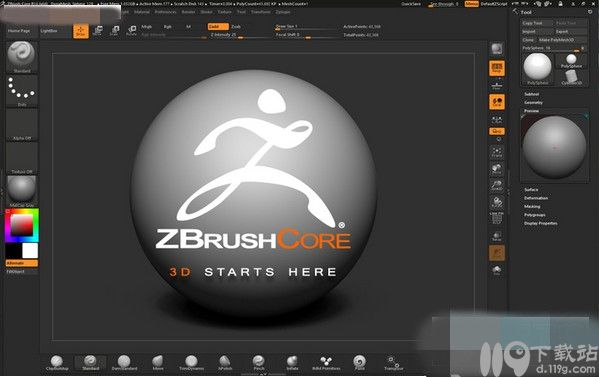The image size is (599, 377).
Task: Toggle Local symmetry button
Action: coord(497,102)
